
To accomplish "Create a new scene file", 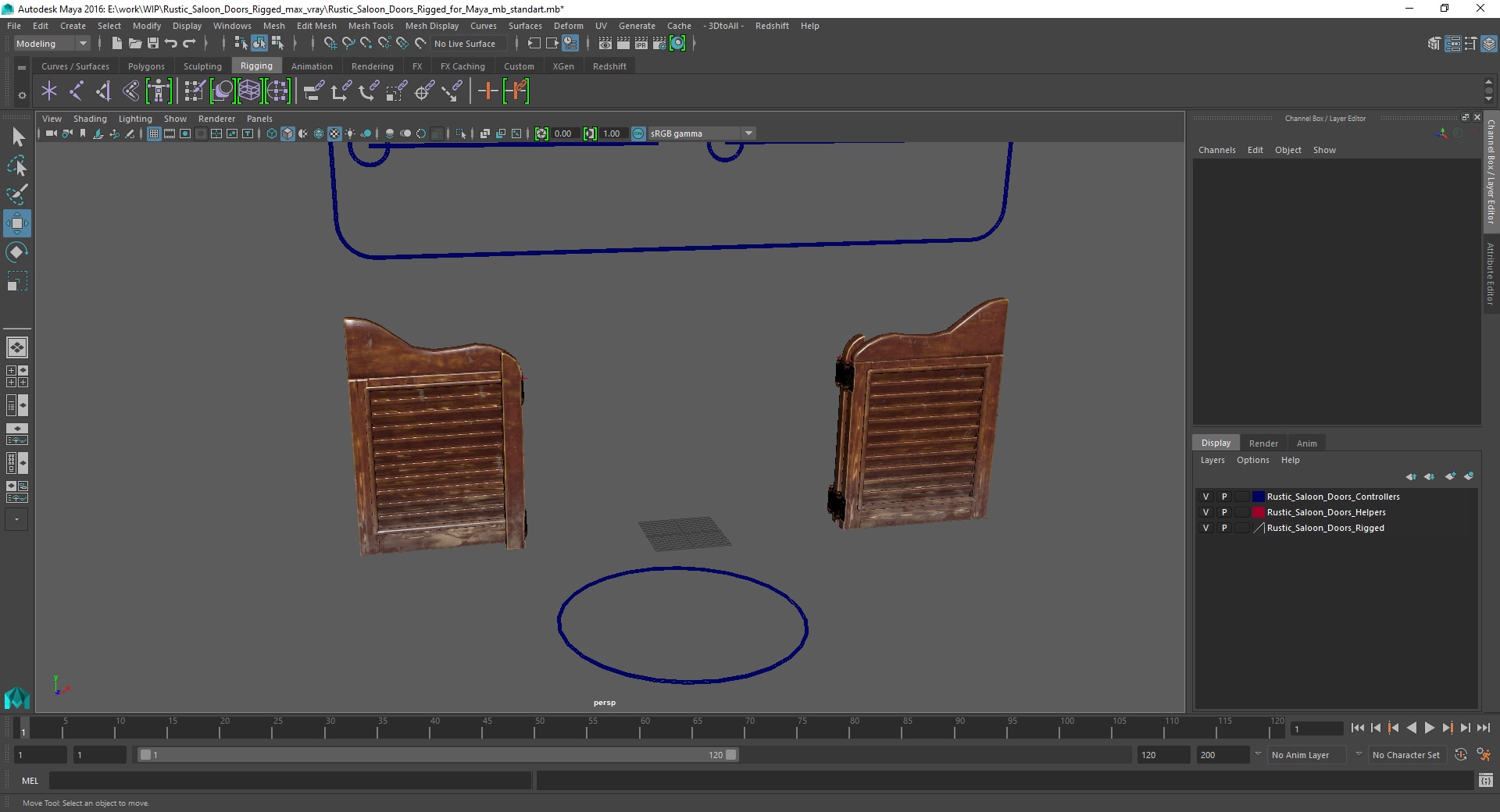I will tap(116, 44).
